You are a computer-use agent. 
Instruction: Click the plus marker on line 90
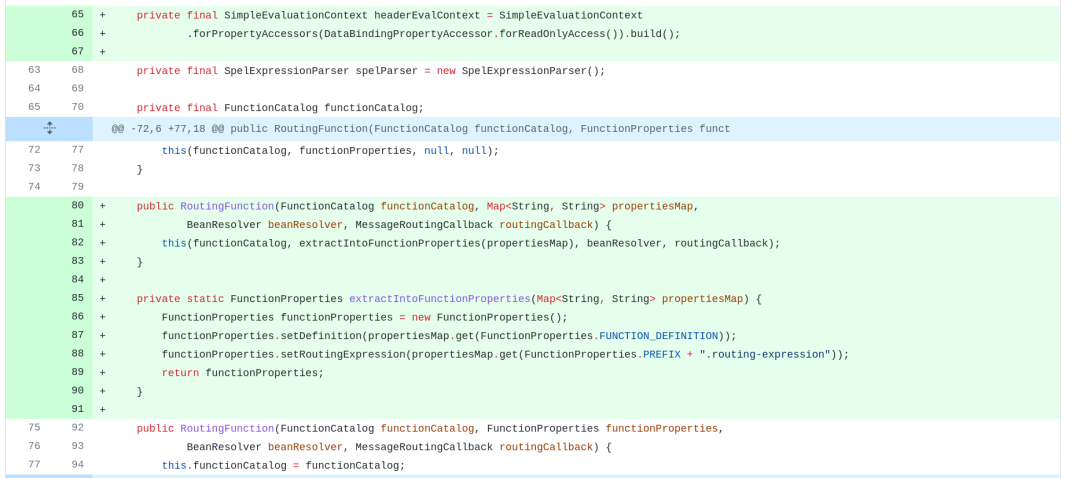point(103,391)
